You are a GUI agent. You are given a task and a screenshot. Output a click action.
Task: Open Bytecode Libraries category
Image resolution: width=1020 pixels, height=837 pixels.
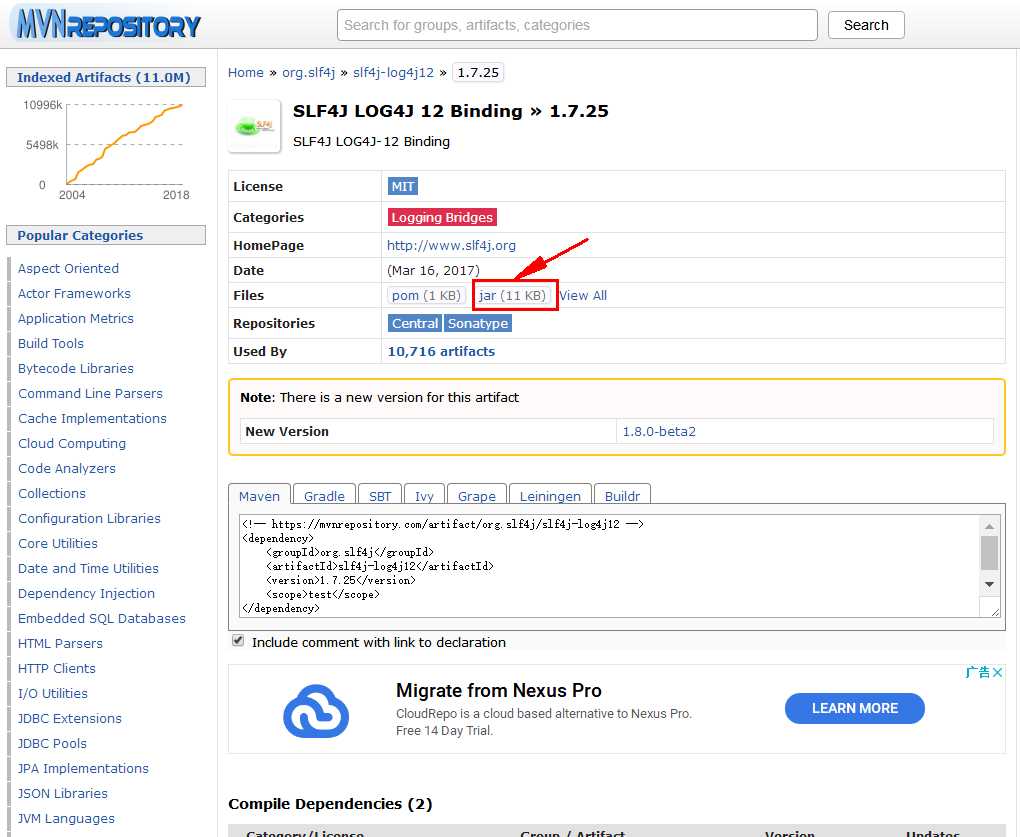pos(75,368)
